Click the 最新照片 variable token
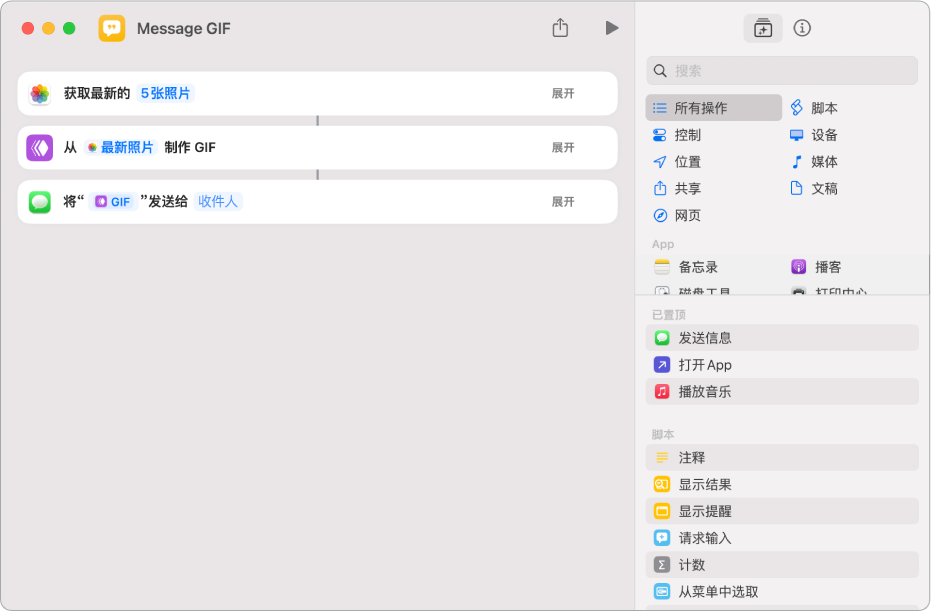Image resolution: width=931 pixels, height=612 pixels. pos(121,148)
